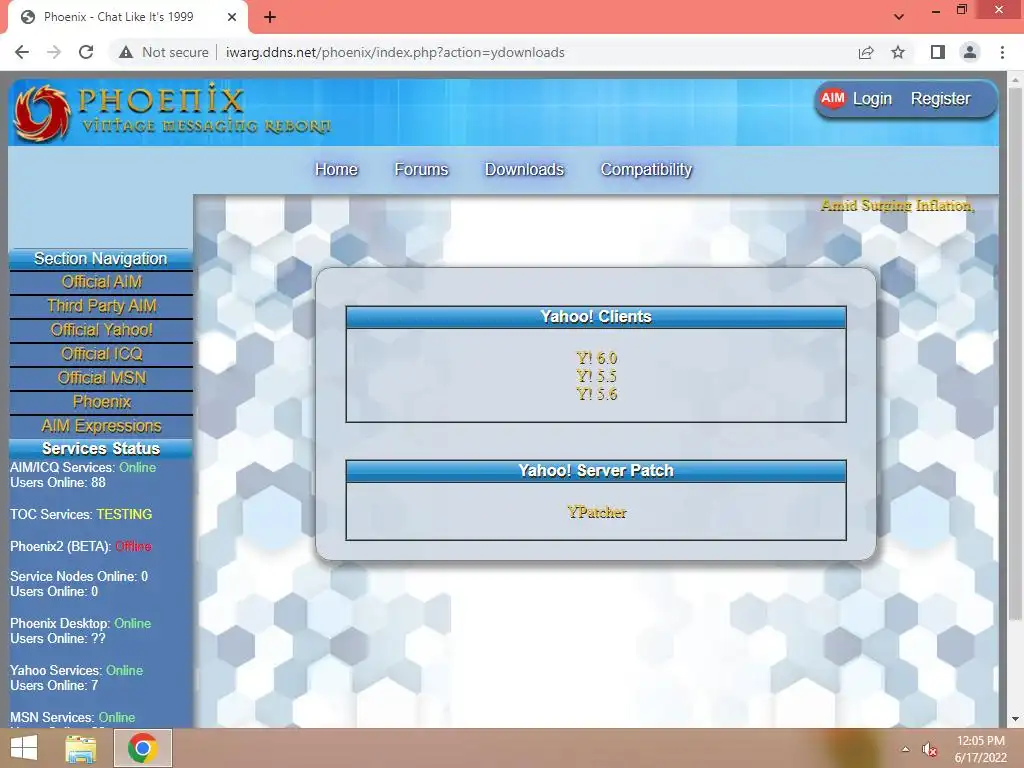The width and height of the screenshot is (1024, 768).
Task: Click Phoenix Desktop Online status
Action: 133,624
